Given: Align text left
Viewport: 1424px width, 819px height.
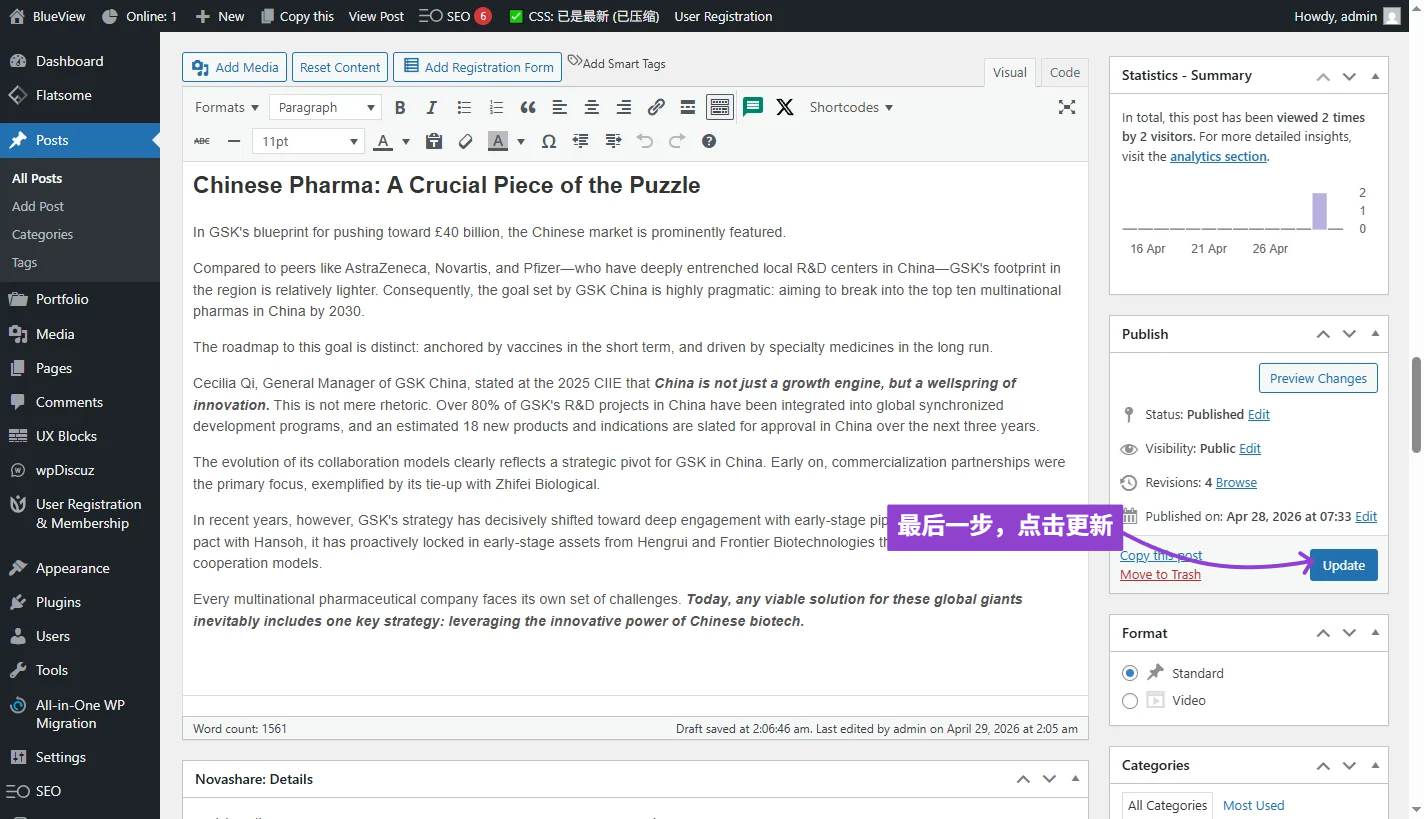Looking at the screenshot, I should click(x=560, y=107).
